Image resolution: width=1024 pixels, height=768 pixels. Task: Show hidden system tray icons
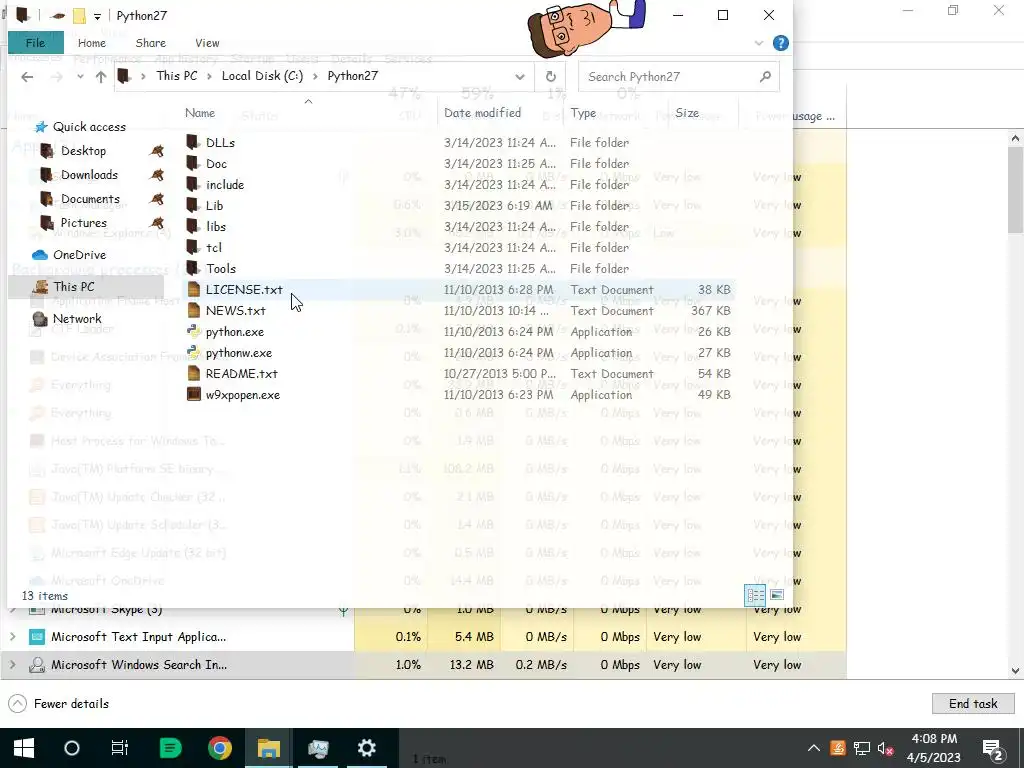point(814,748)
